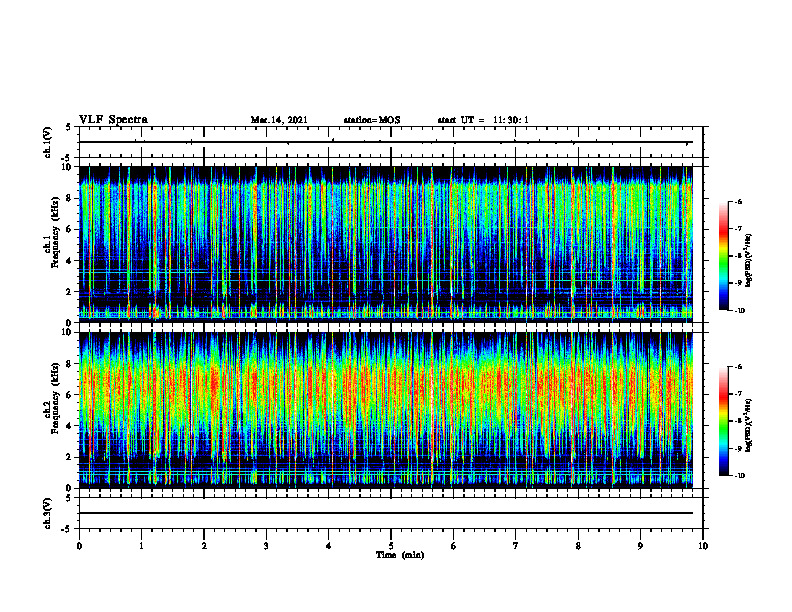This screenshot has height=612, width=792.
Task: Click the "6" tick on ch.1 frequency axis
Action: (70, 230)
